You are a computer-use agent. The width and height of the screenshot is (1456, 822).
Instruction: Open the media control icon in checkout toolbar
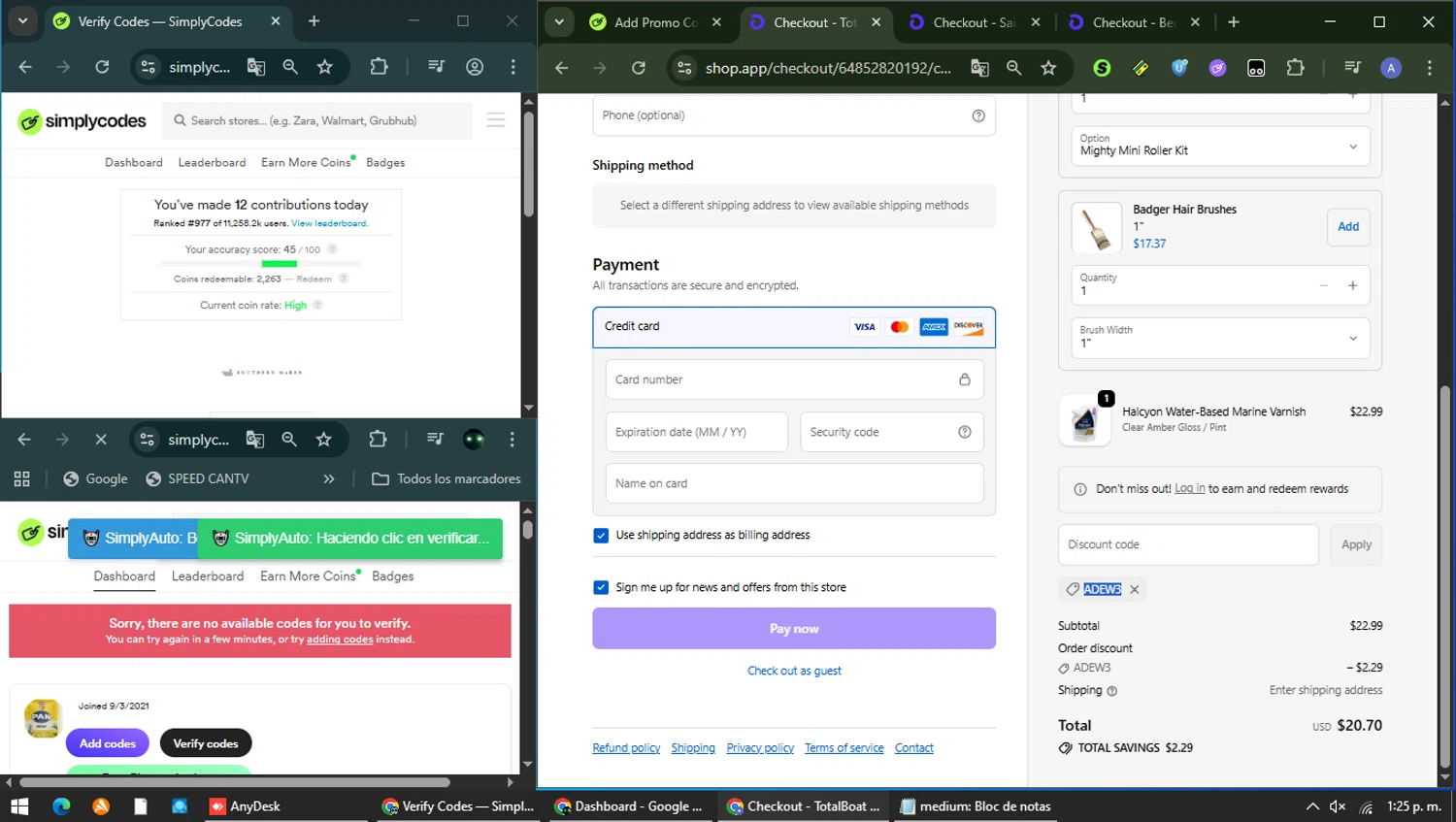[1352, 68]
